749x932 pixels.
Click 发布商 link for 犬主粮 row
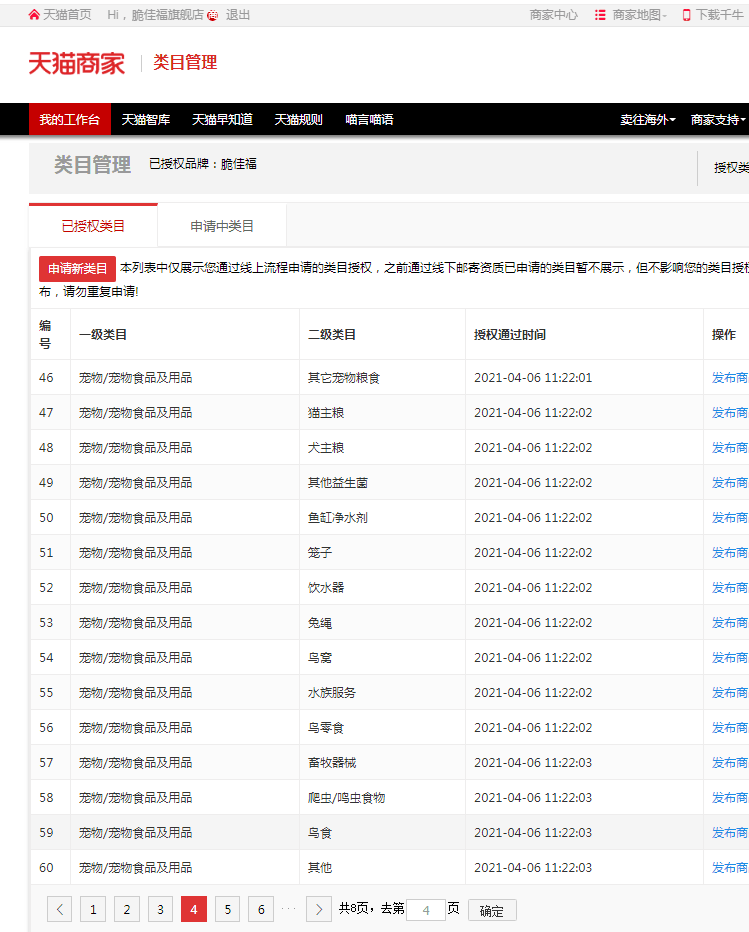(730, 448)
